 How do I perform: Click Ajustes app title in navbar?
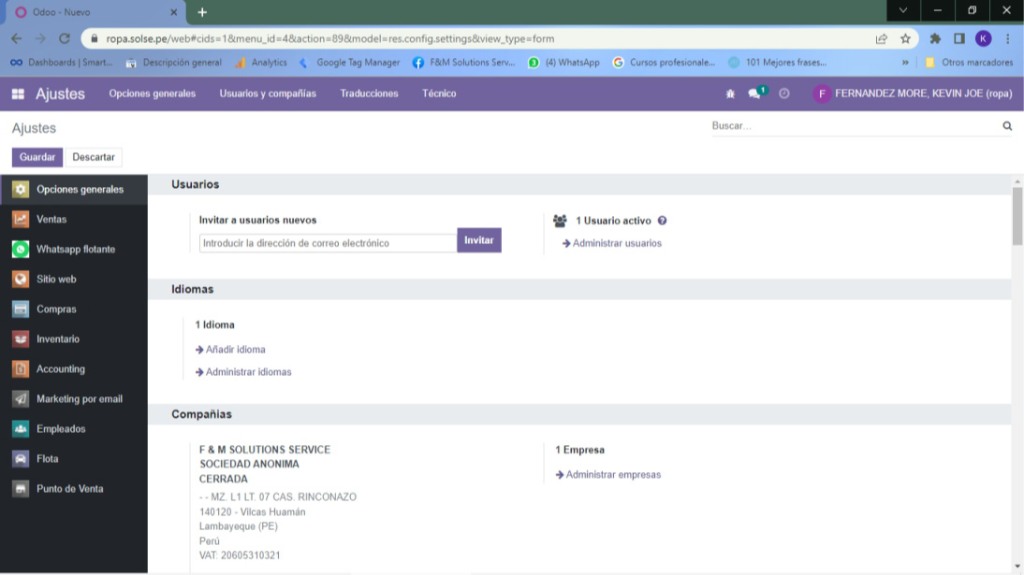60,94
